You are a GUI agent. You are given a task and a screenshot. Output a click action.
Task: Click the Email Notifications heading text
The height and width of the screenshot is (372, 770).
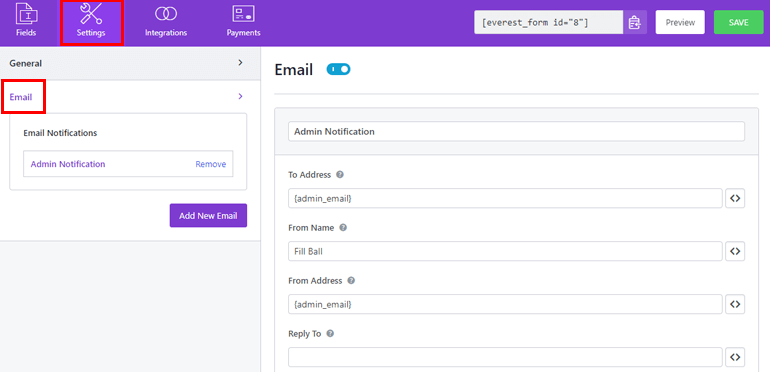coord(60,133)
